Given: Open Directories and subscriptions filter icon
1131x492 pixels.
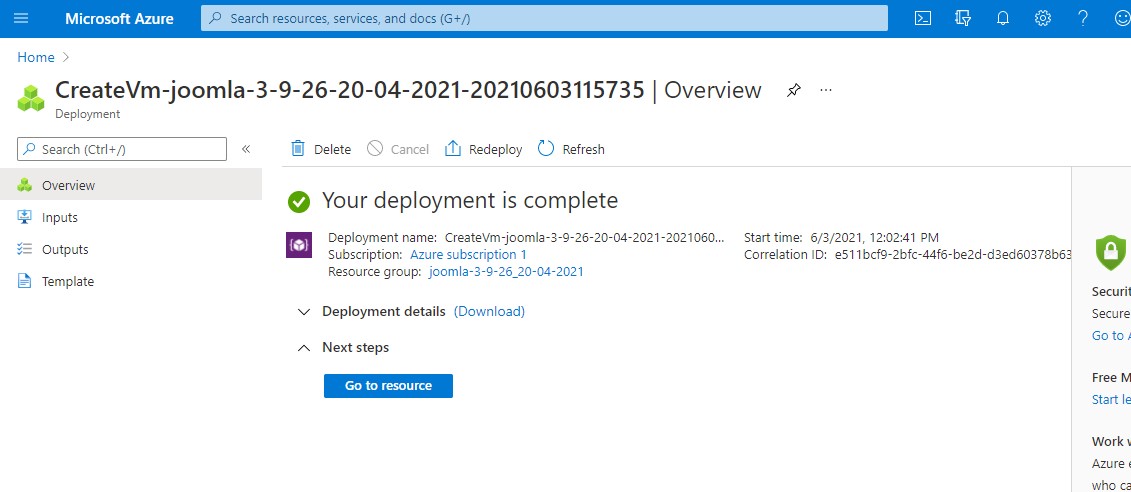Looking at the screenshot, I should tap(962, 19).
